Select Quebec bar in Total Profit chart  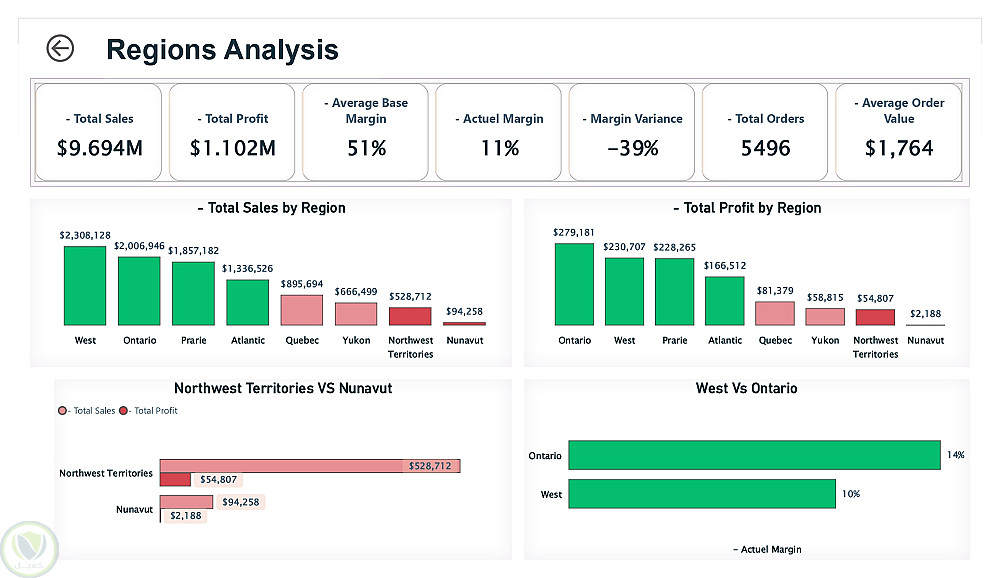(775, 313)
